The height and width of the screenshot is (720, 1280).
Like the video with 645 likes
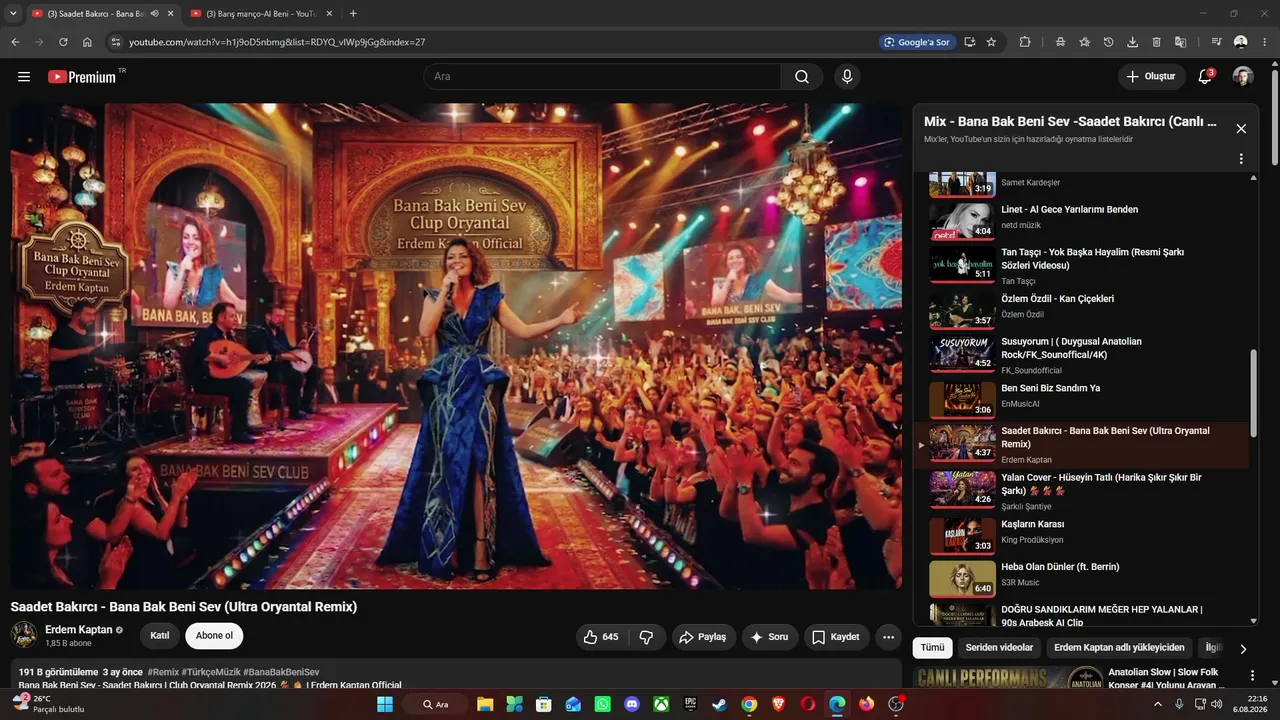tap(601, 637)
